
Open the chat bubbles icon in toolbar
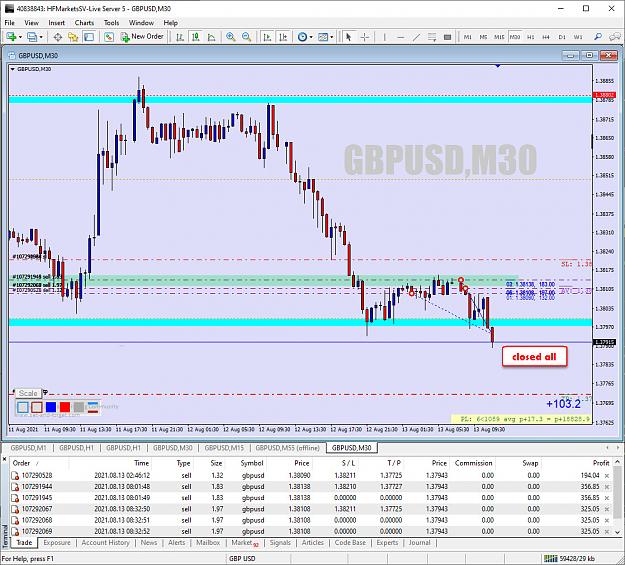(615, 37)
